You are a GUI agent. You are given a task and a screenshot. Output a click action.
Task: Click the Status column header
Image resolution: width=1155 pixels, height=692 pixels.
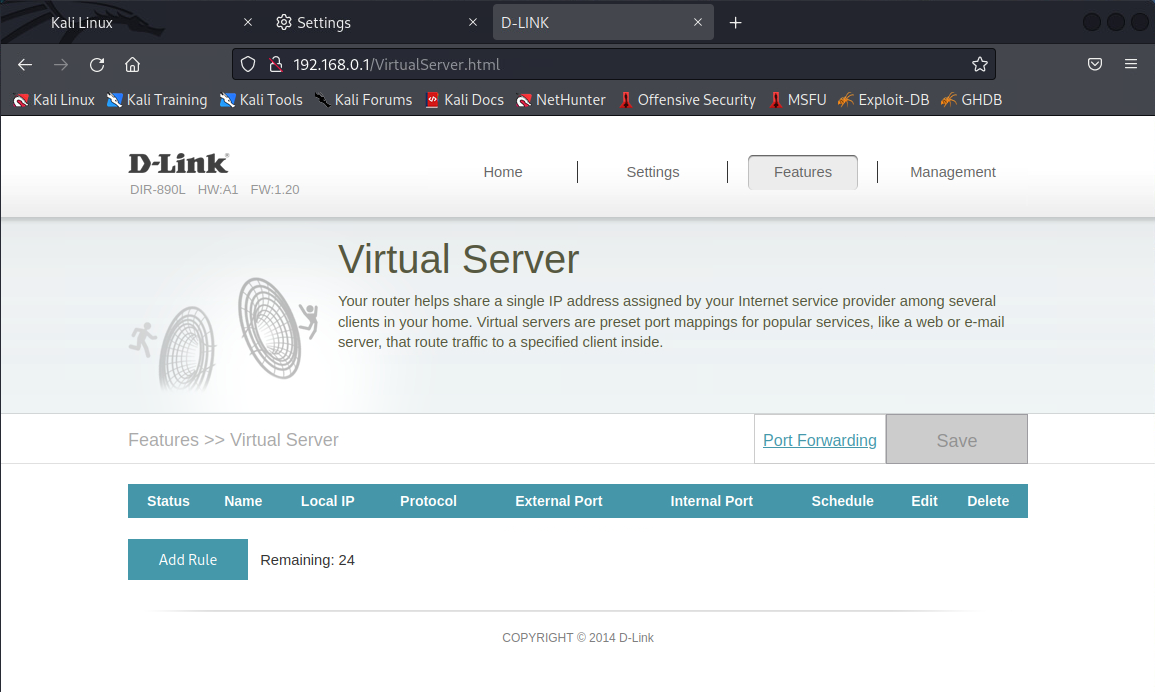click(168, 501)
